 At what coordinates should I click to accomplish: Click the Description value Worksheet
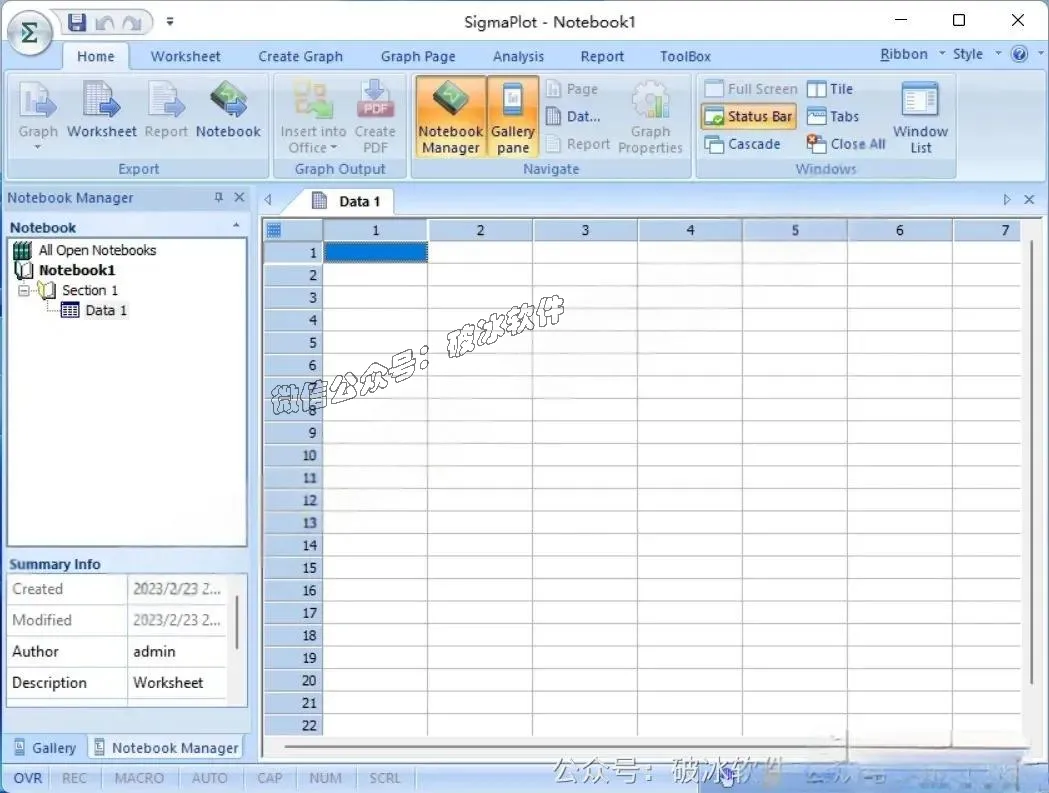click(x=178, y=683)
